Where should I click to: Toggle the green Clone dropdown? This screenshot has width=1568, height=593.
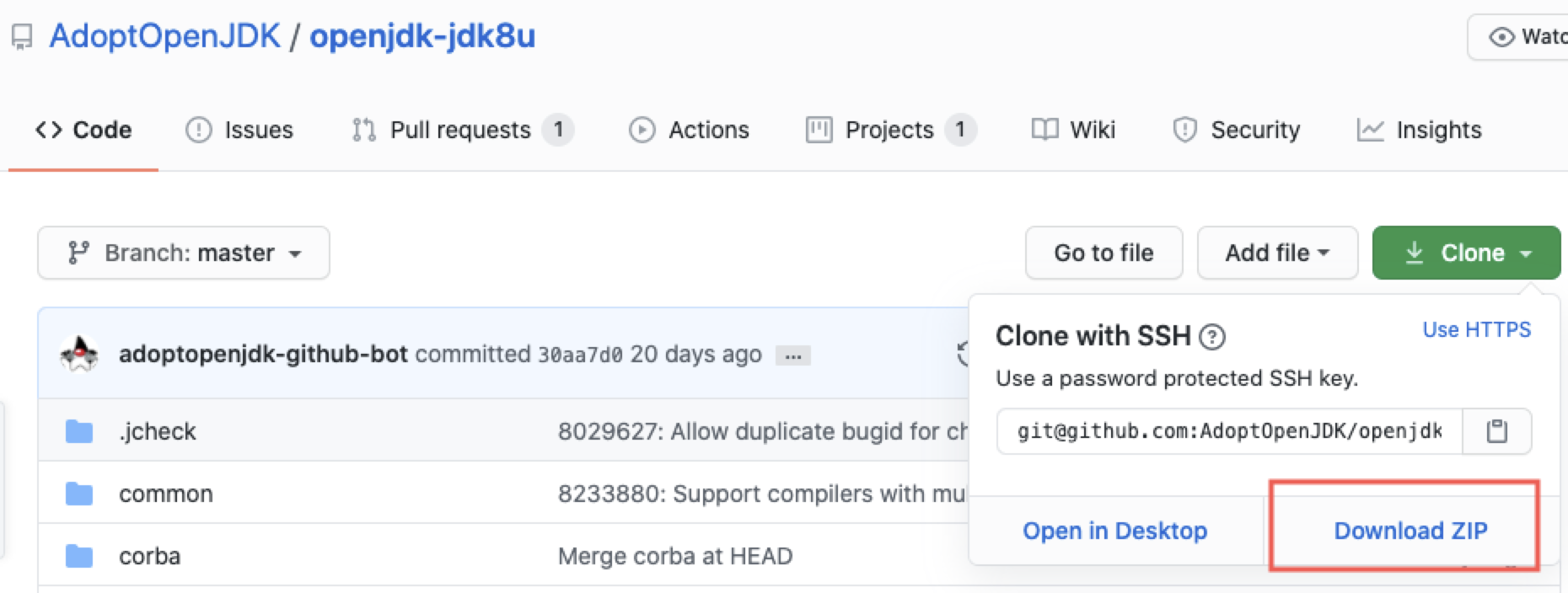pos(1466,253)
